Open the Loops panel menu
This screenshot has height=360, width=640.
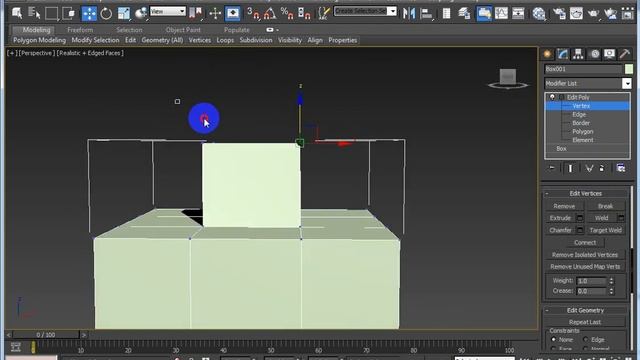[225, 40]
